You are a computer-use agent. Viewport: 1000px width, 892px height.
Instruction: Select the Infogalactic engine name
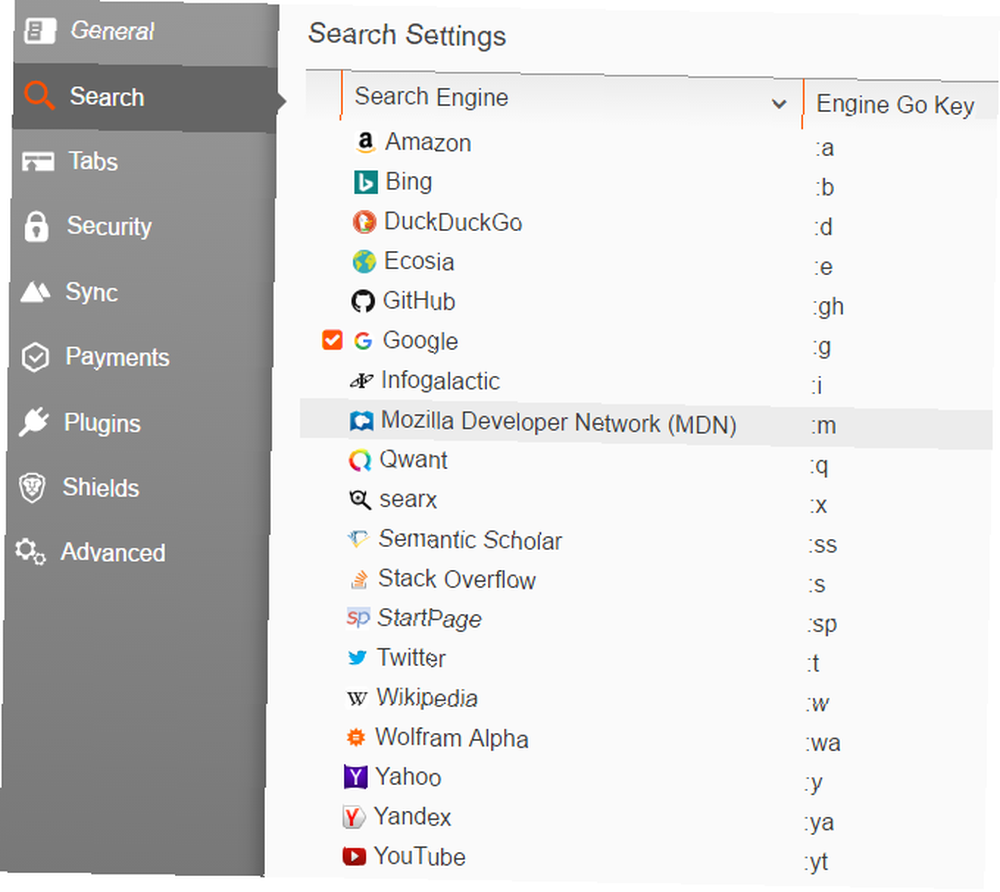(440, 381)
